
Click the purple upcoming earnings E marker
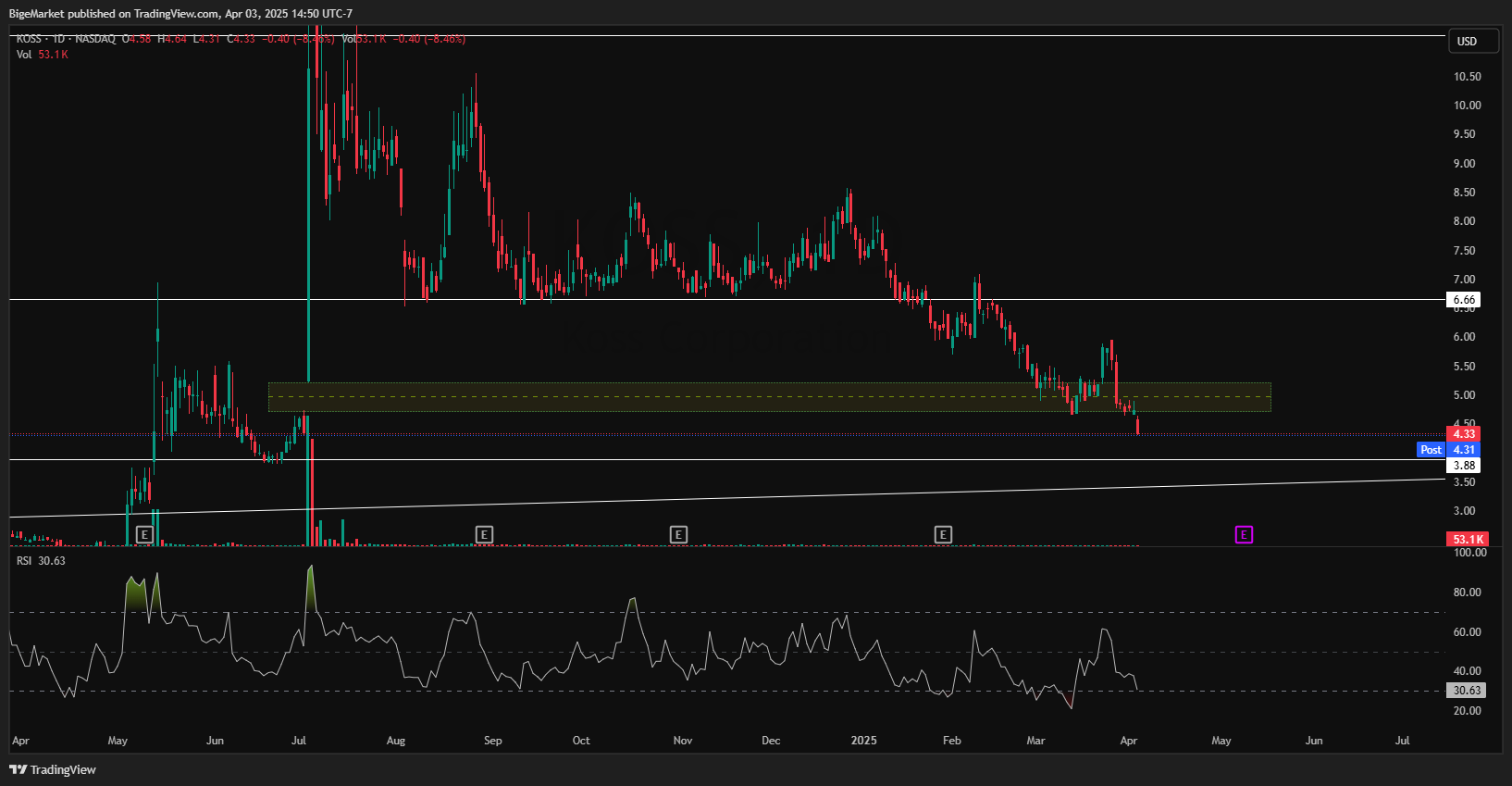[1244, 534]
